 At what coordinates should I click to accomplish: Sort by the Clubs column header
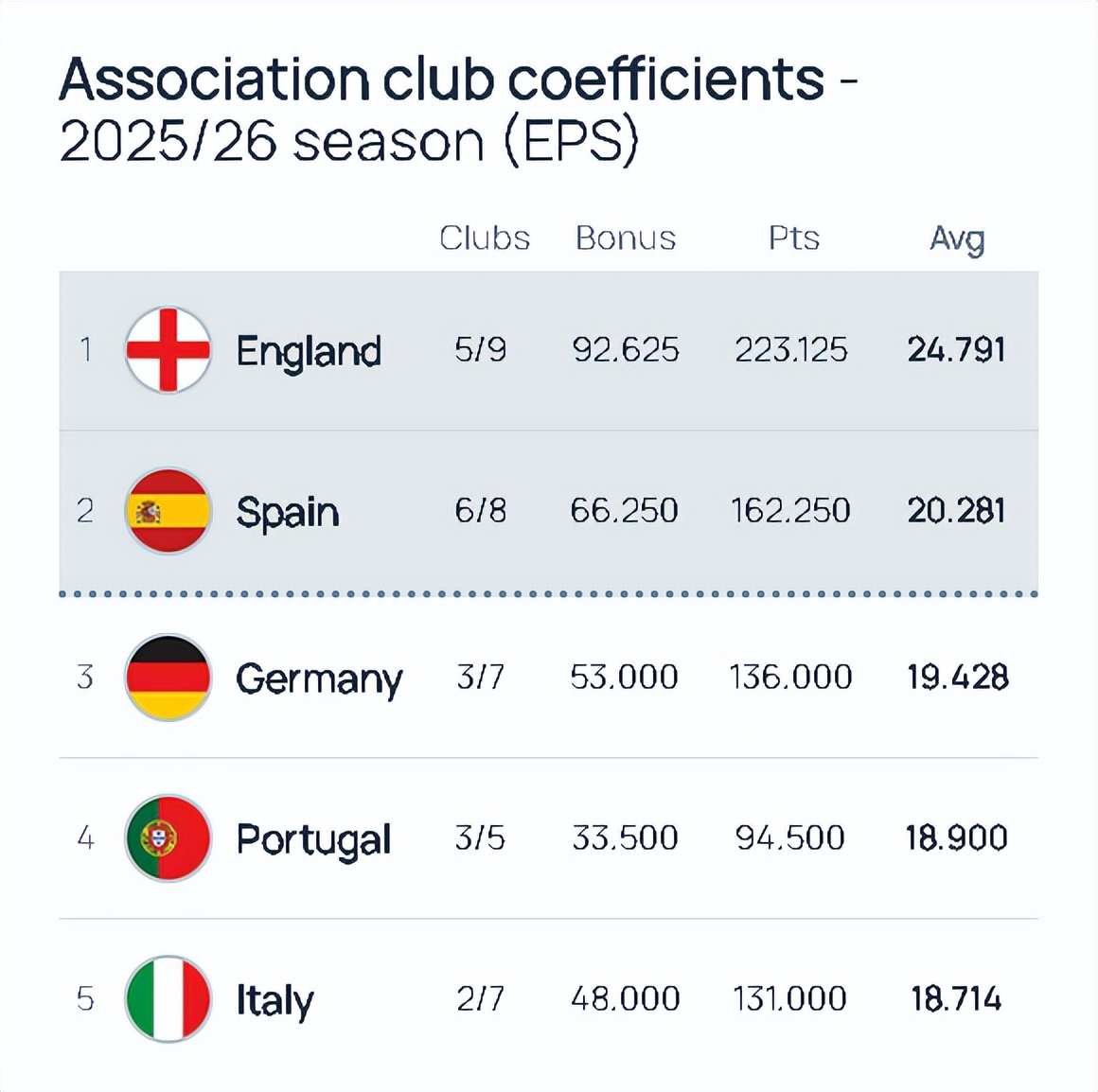pos(485,238)
